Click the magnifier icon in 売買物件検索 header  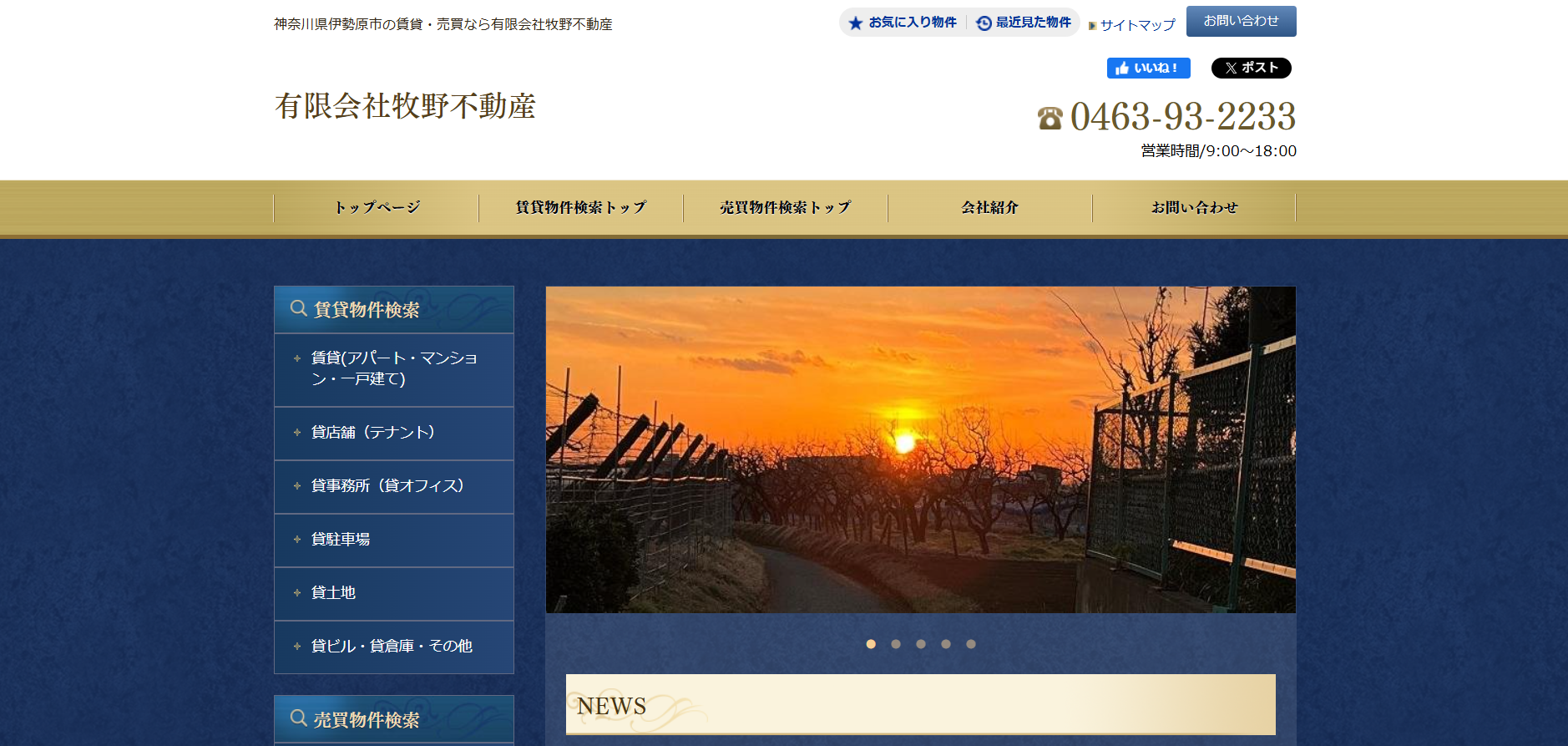[x=298, y=718]
